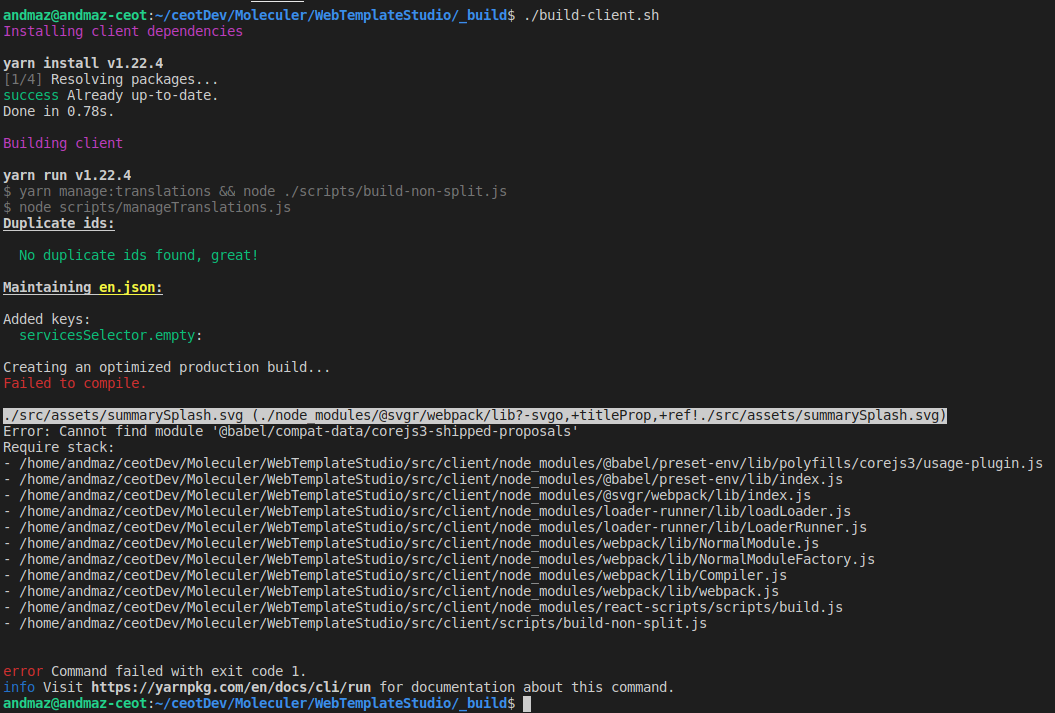Click the 'yarn manage:translations' command line
Image resolution: width=1055 pixels, height=713 pixels.
pyautogui.click(x=255, y=192)
